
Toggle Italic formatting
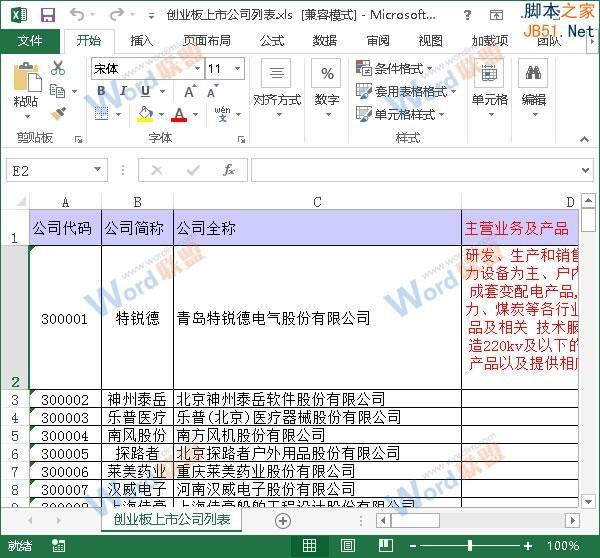click(x=123, y=91)
